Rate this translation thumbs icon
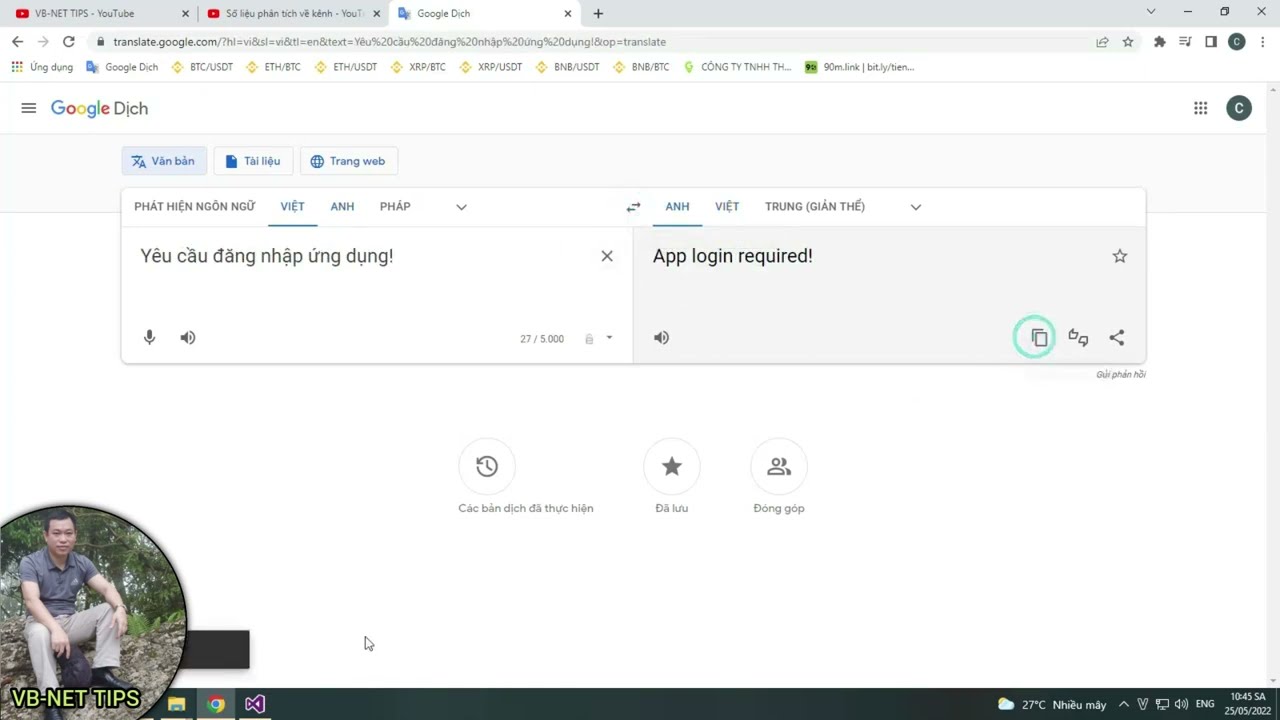Screen dimensions: 1280x720 1078,338
